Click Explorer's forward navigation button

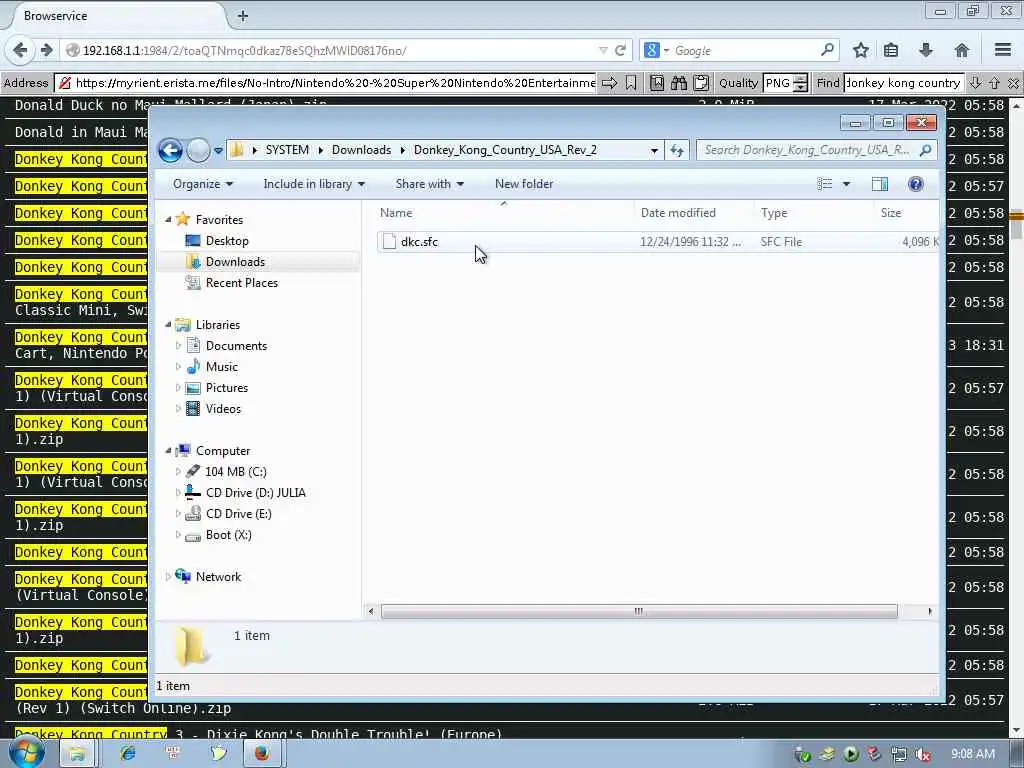coord(198,150)
